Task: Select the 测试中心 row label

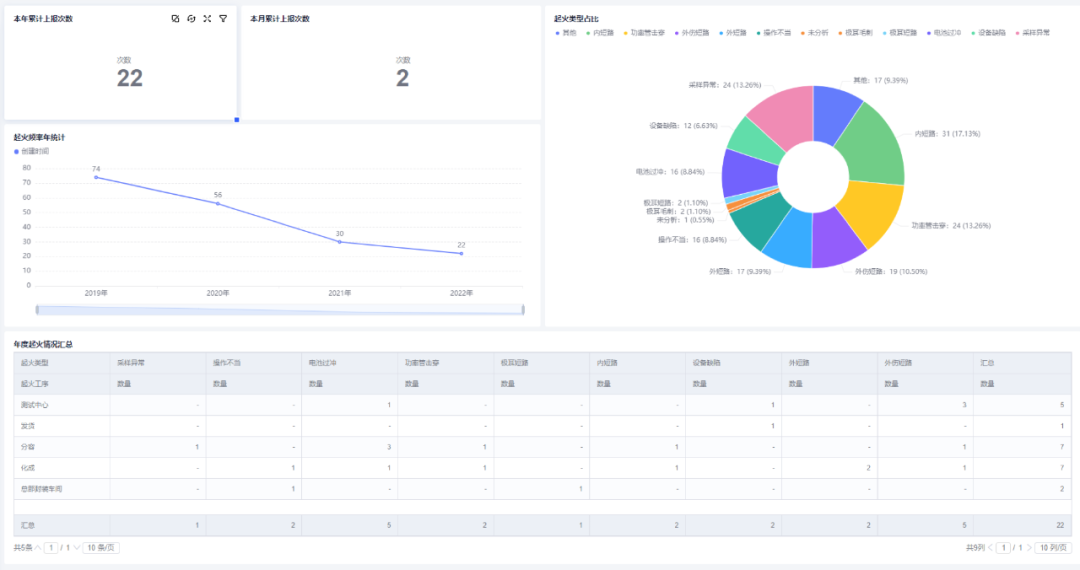Action: pyautogui.click(x=34, y=405)
